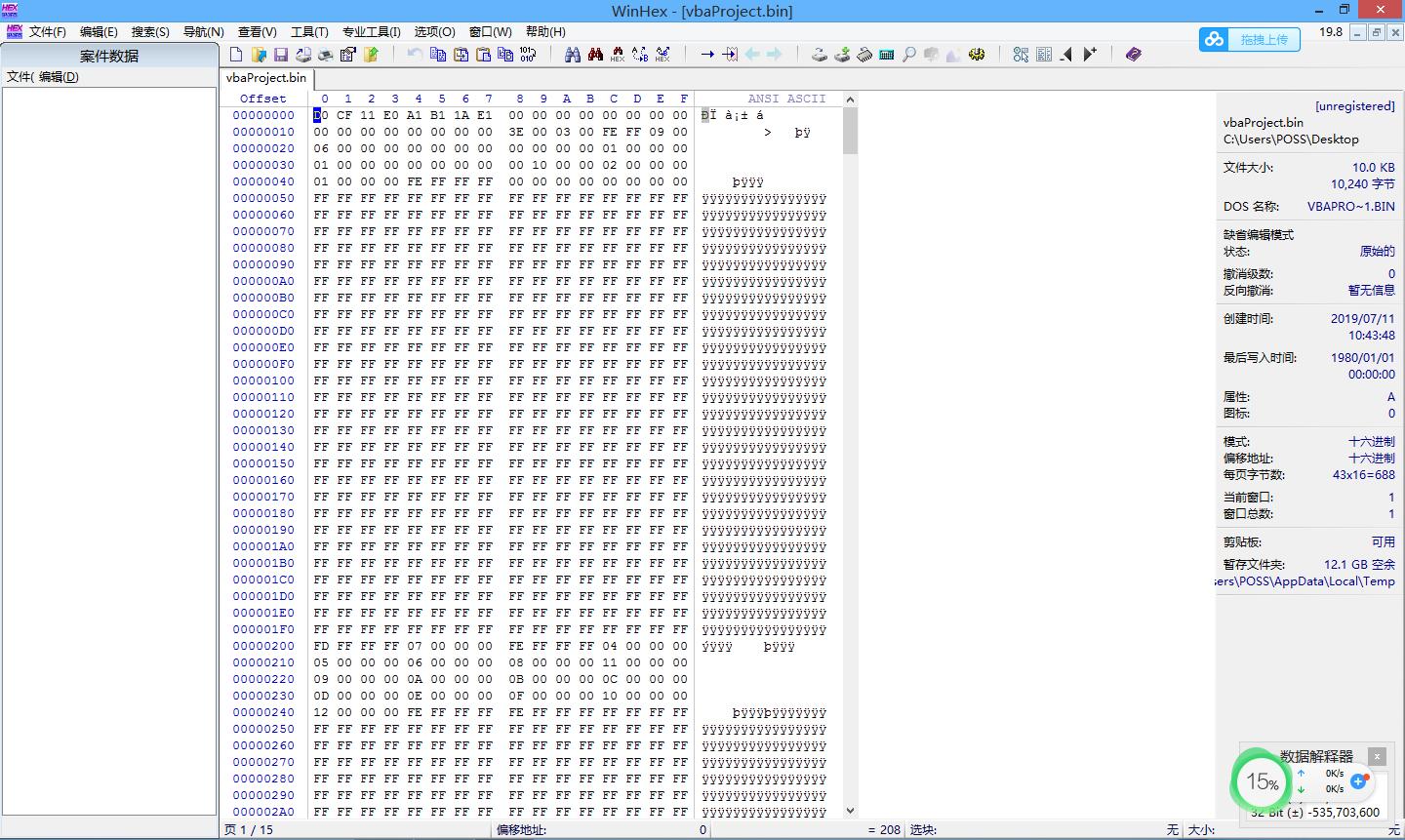Click the blue plus button on the speed widget
The height and width of the screenshot is (840, 1405).
(x=1359, y=781)
